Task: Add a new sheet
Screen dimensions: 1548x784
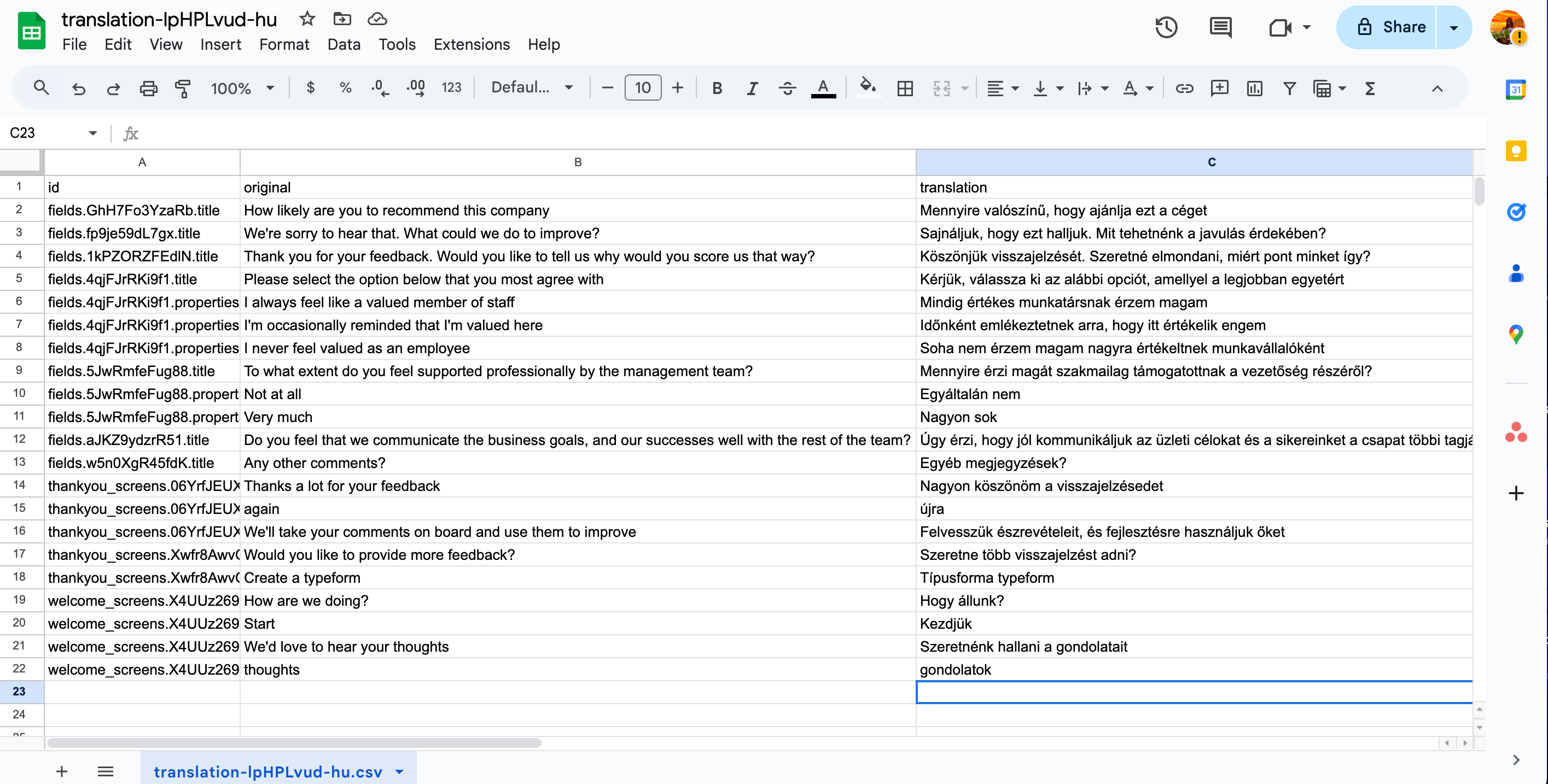Action: (61, 771)
